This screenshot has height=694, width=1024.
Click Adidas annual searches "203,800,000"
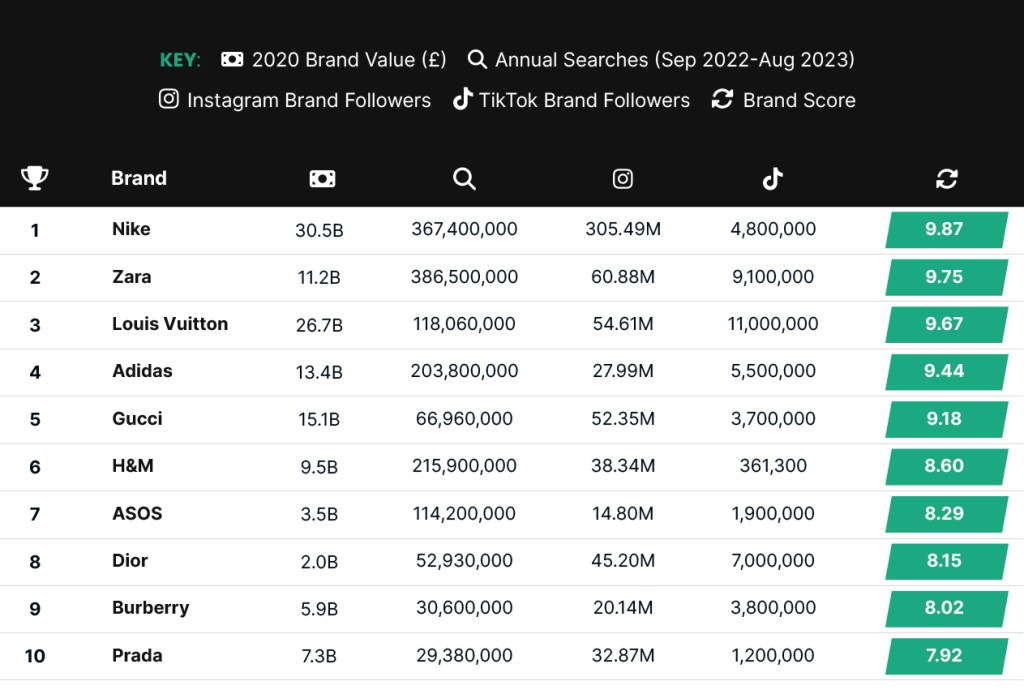(x=464, y=371)
